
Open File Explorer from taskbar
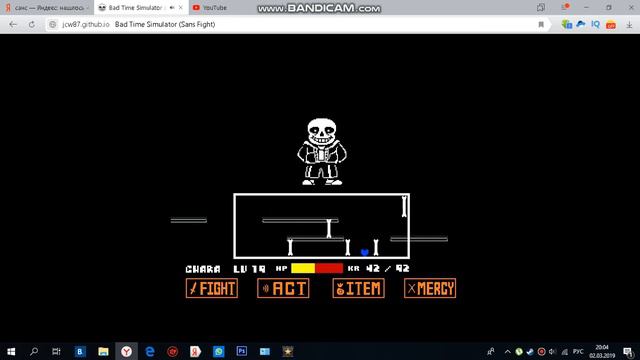[103, 351]
